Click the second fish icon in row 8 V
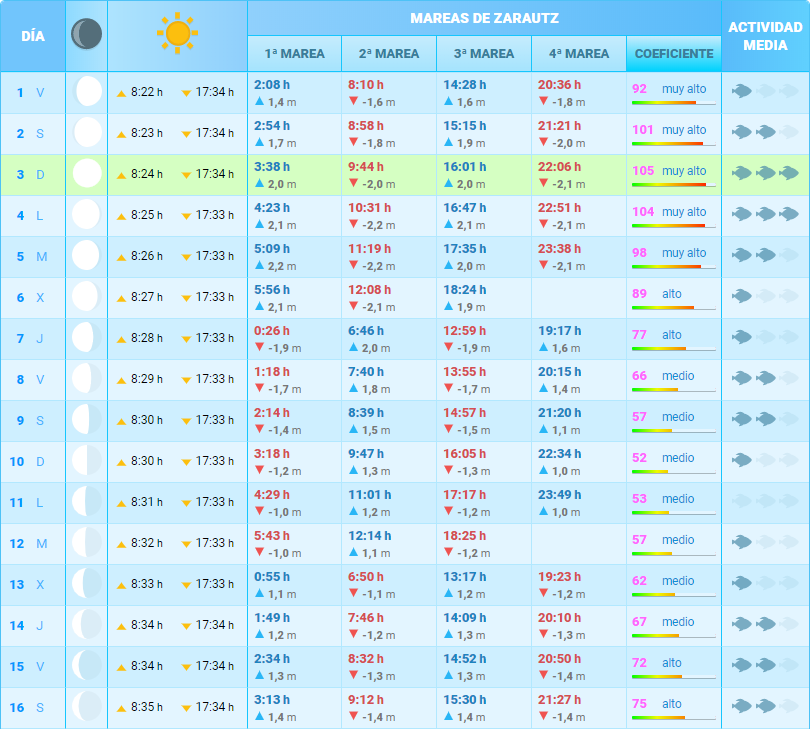Viewport: 811px width, 729px height. pyautogui.click(x=765, y=378)
